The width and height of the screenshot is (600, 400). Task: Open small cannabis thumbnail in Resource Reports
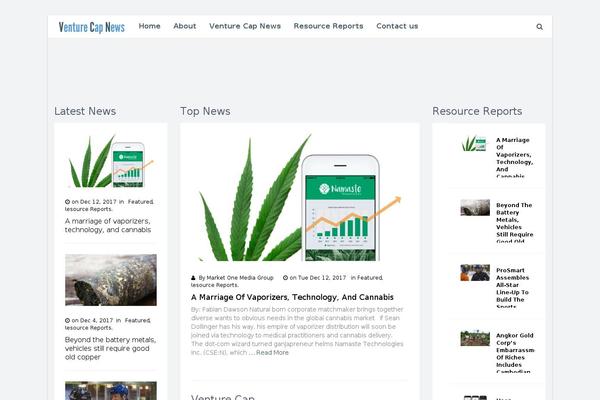coord(475,144)
